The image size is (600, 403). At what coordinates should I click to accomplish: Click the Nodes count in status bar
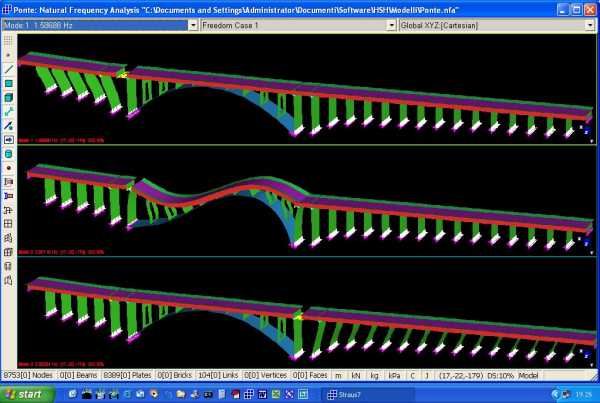pyautogui.click(x=28, y=374)
